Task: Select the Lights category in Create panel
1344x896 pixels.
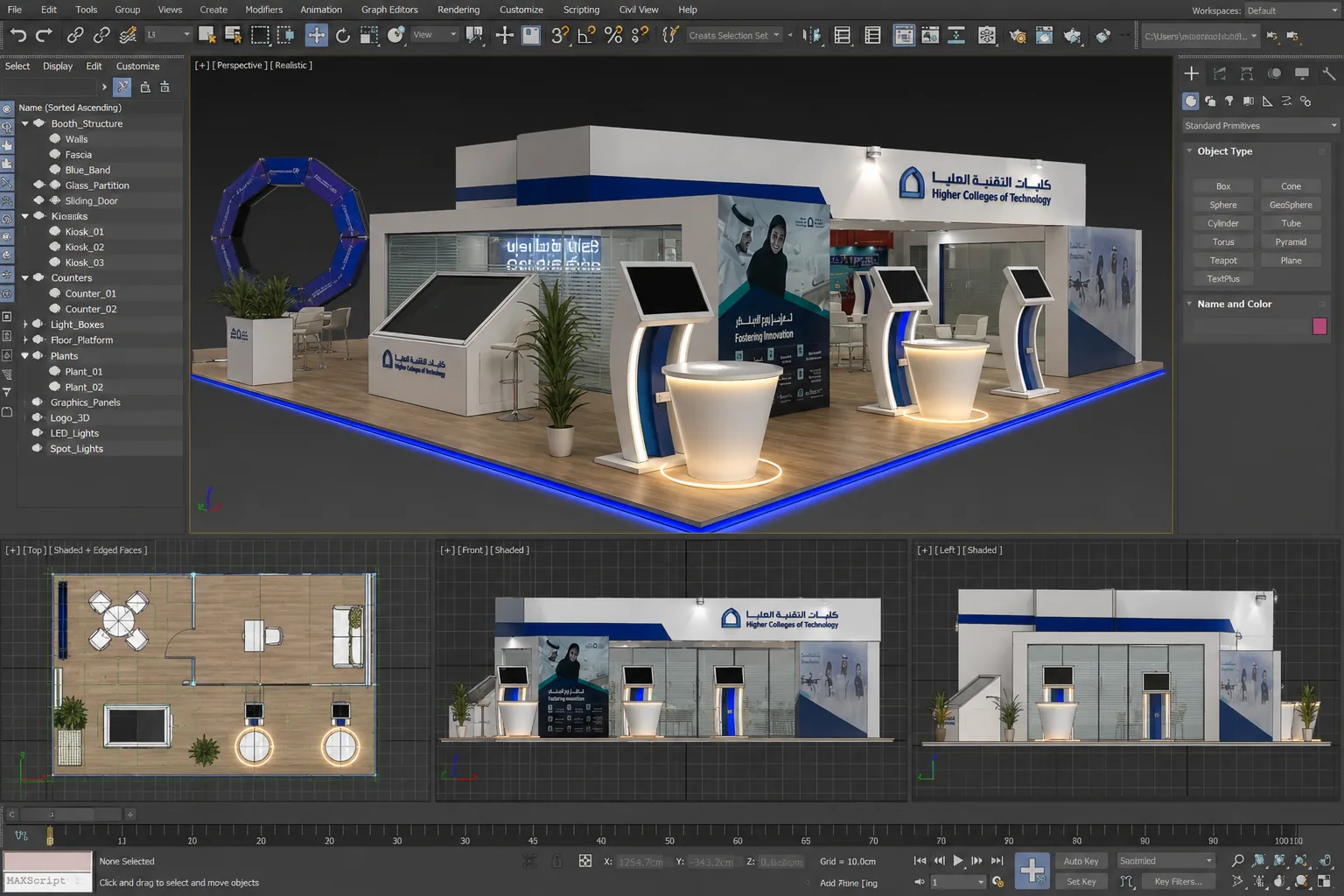Action: 1229,101
